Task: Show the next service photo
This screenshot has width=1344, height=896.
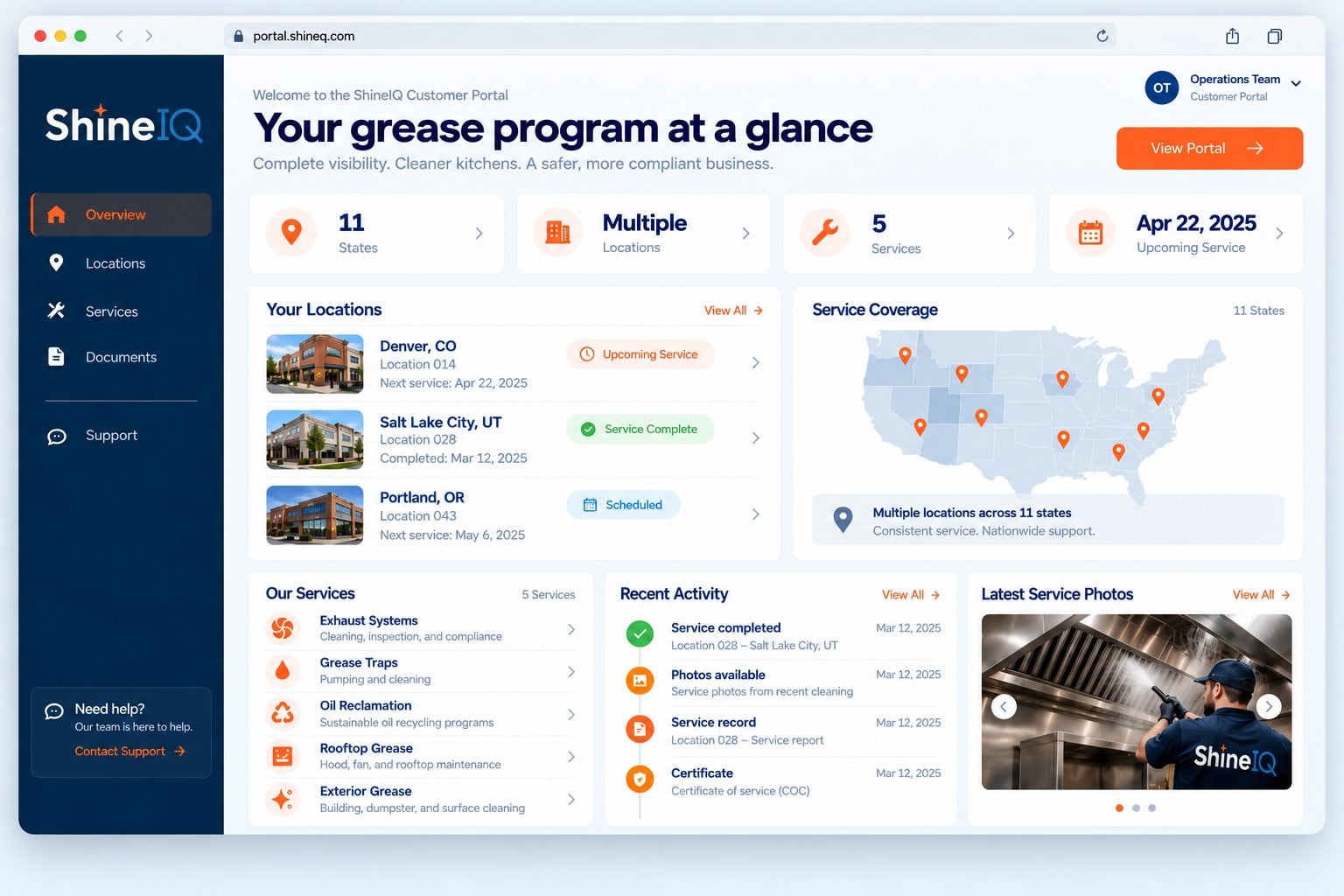Action: (1269, 706)
